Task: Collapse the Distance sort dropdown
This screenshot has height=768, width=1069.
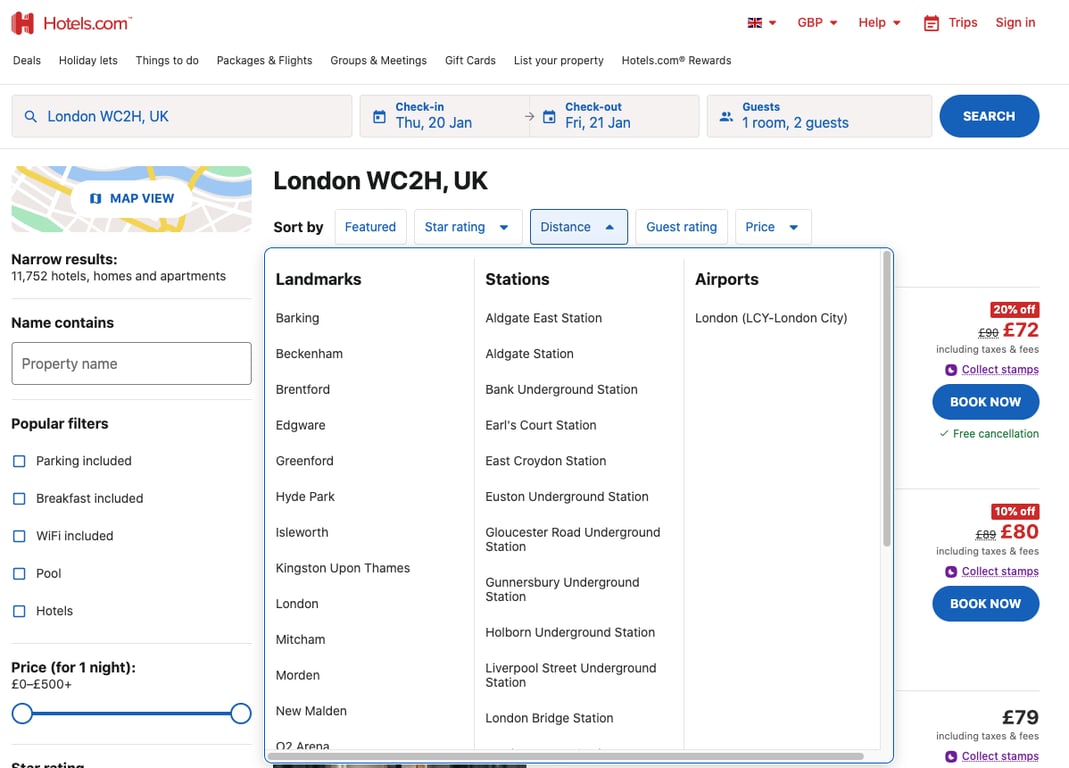Action: [x=579, y=227]
